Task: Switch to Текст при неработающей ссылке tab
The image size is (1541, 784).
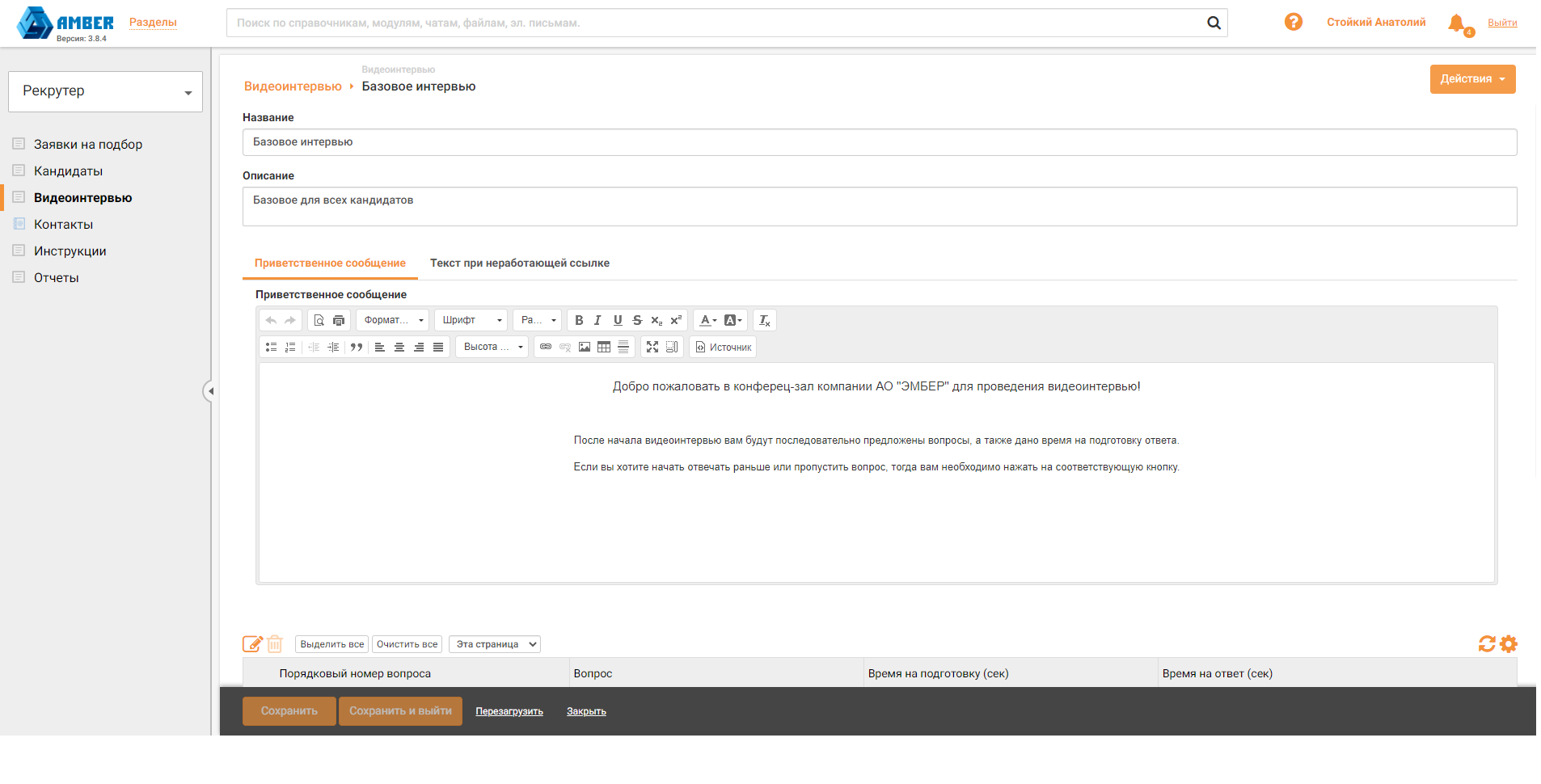Action: tap(520, 263)
